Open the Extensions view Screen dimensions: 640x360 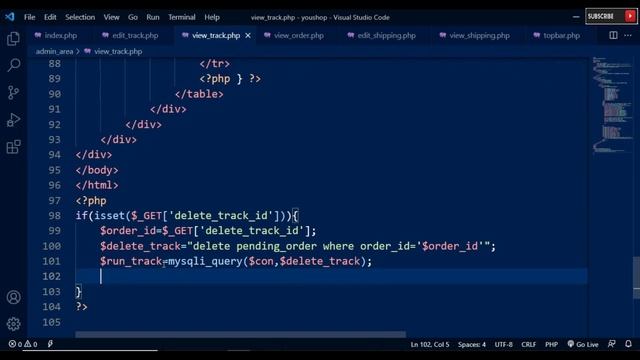pos(13,147)
